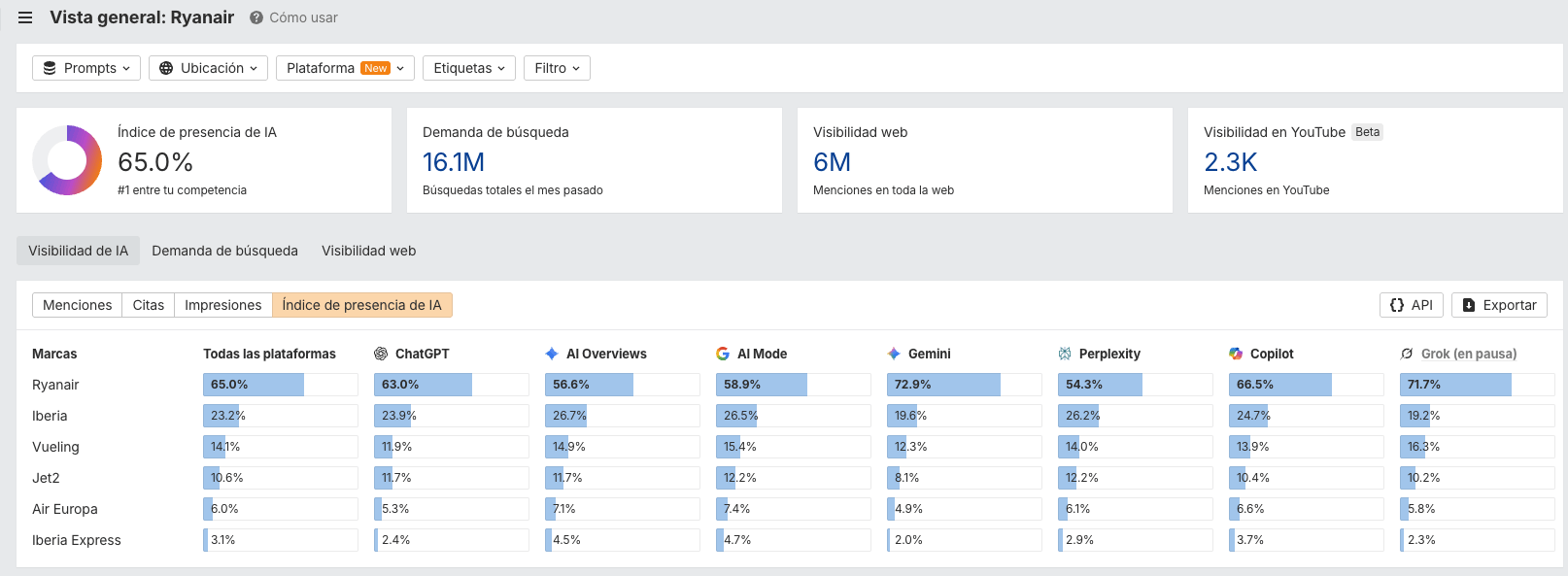Open the hamburger menu icon

tap(25, 17)
